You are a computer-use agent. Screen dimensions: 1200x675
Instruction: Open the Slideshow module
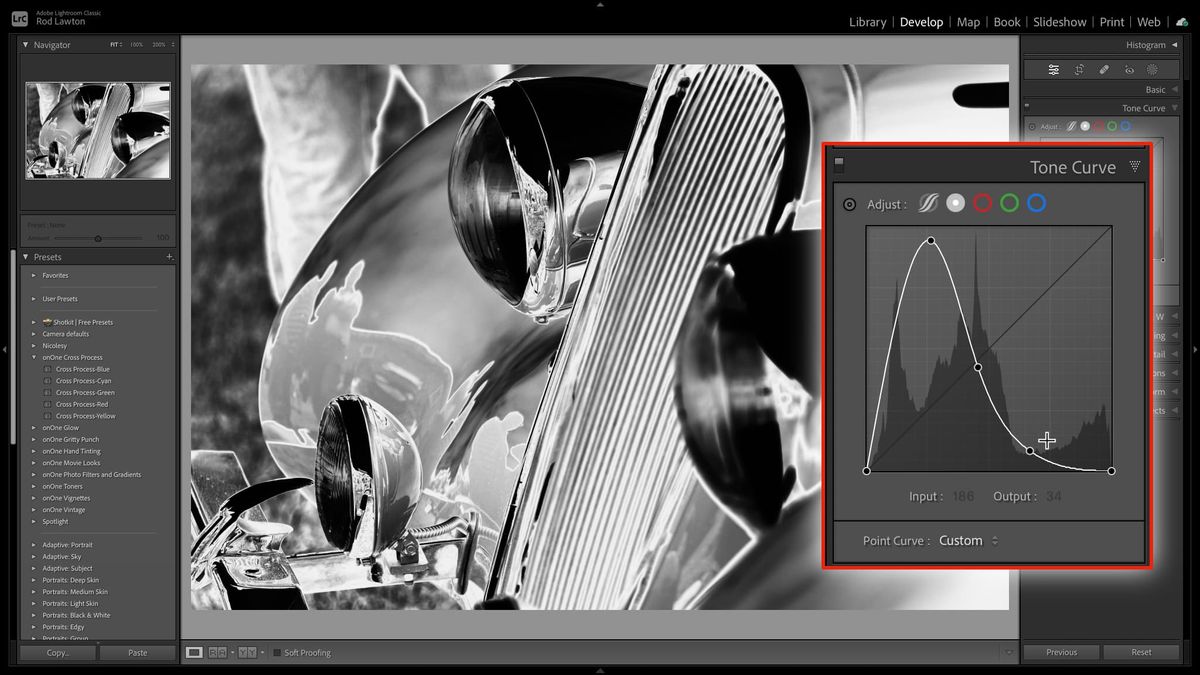(x=1060, y=21)
